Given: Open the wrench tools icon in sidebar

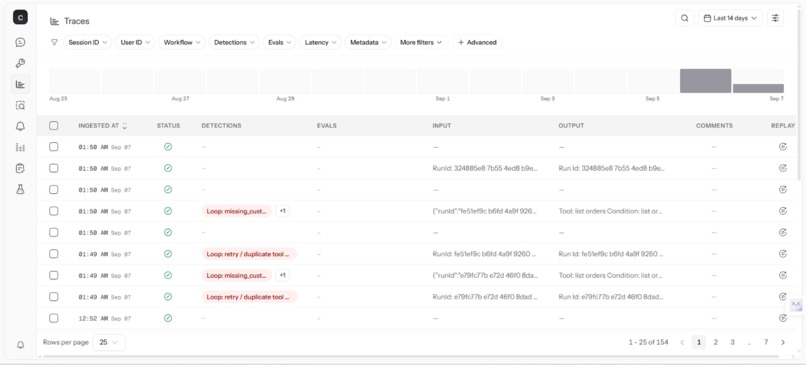Looking at the screenshot, I should click(x=20, y=63).
